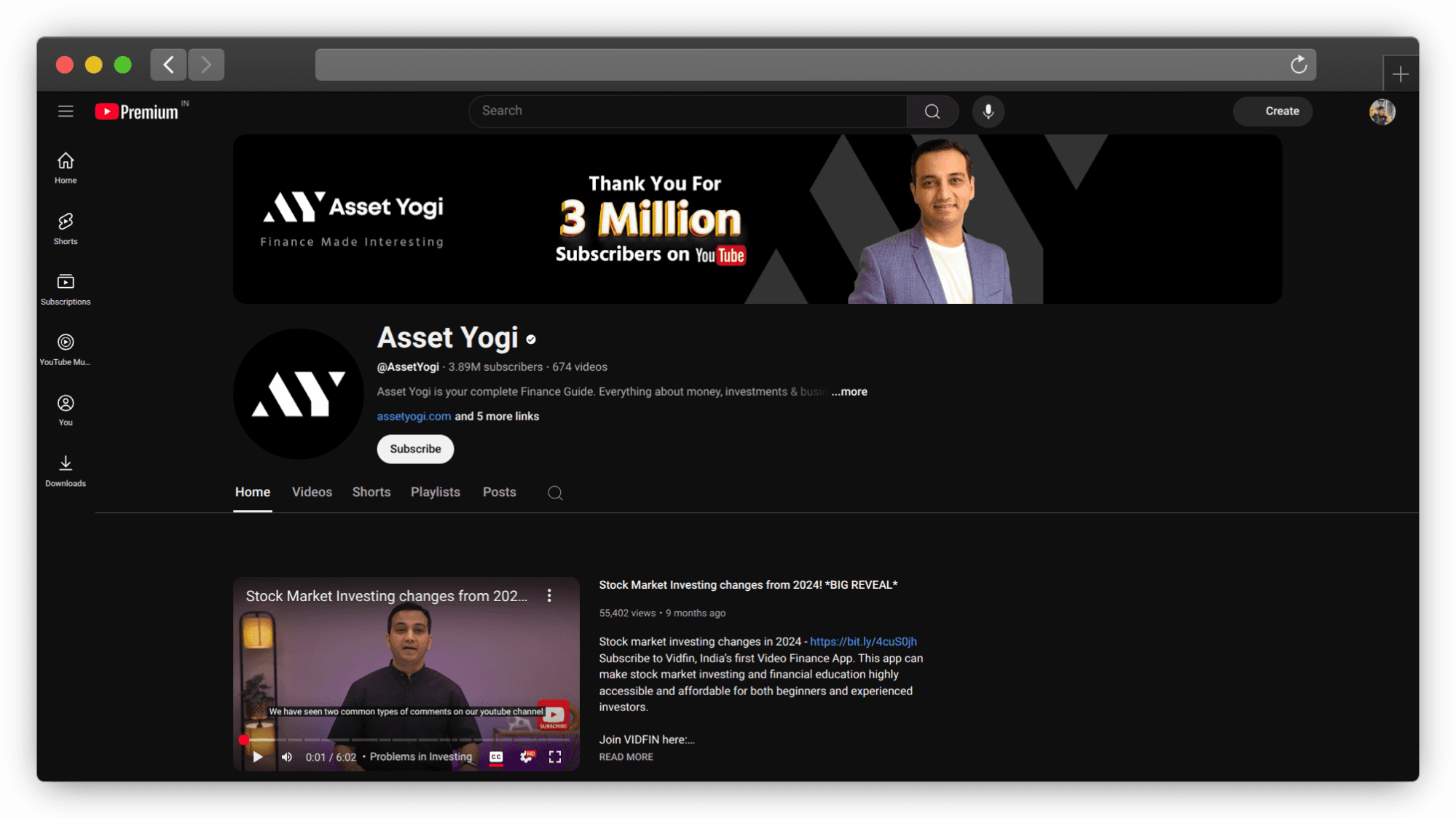Reload the page
Screen dimensions: 1456x819
tap(1299, 65)
